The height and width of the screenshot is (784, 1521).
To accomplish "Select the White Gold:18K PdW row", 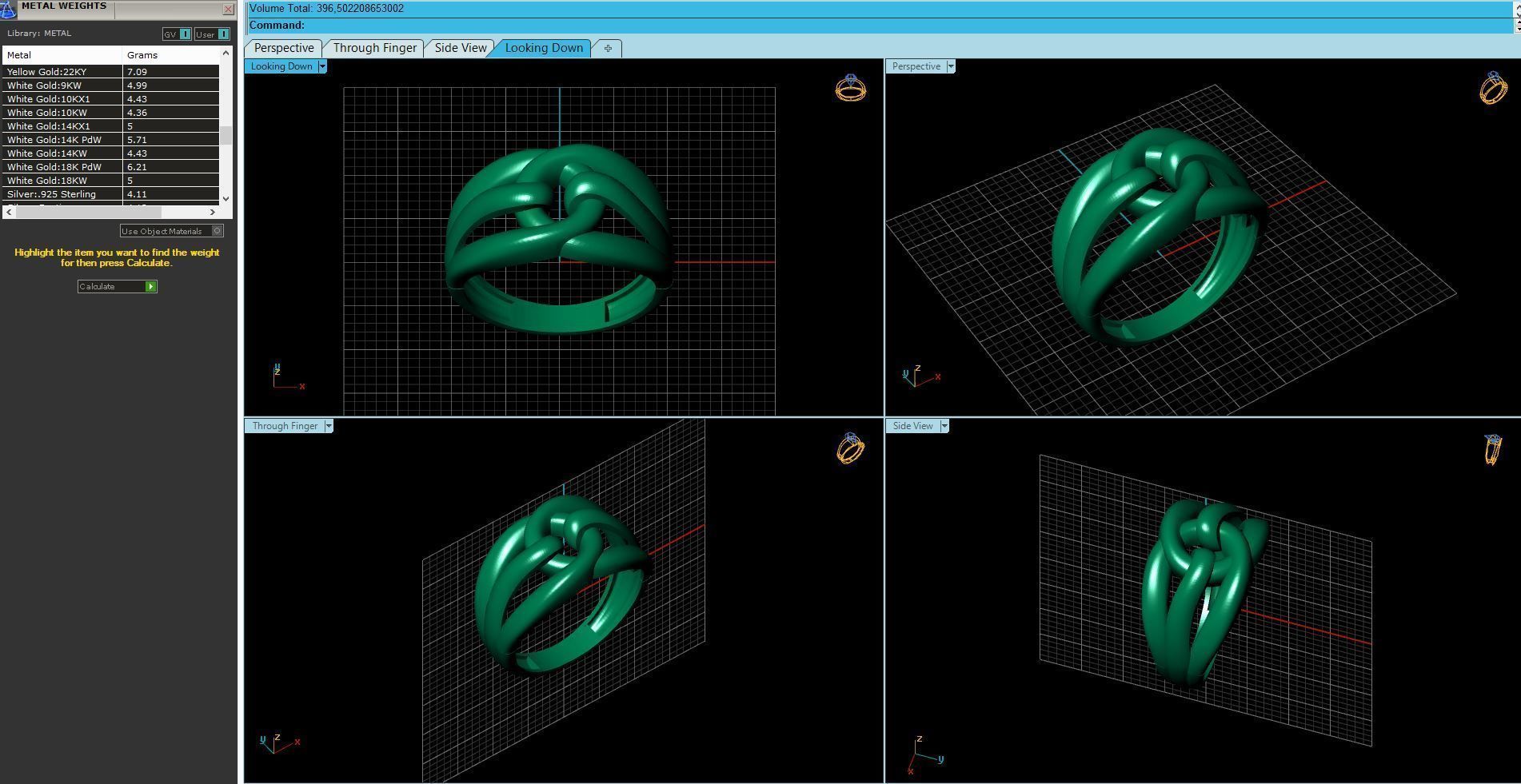I will pos(111,167).
